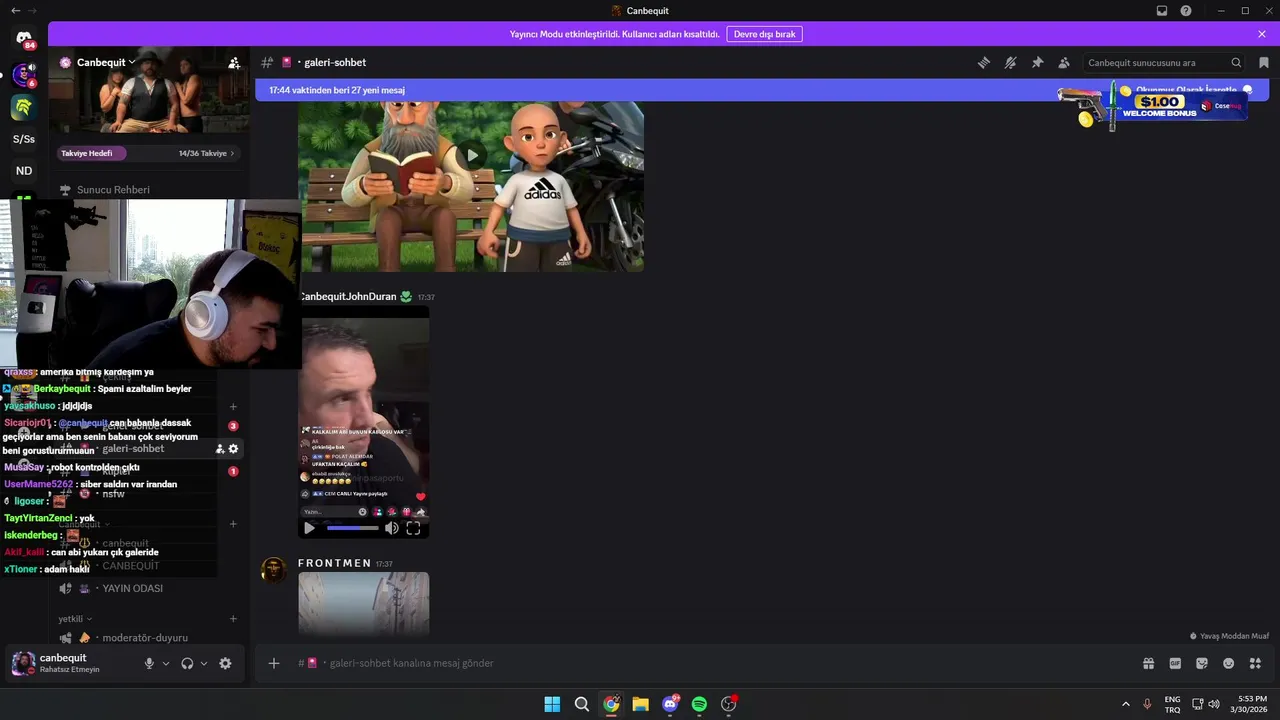Image resolution: width=1280 pixels, height=720 pixels.
Task: Select the S/Ss server in sidebar
Action: coord(24,139)
